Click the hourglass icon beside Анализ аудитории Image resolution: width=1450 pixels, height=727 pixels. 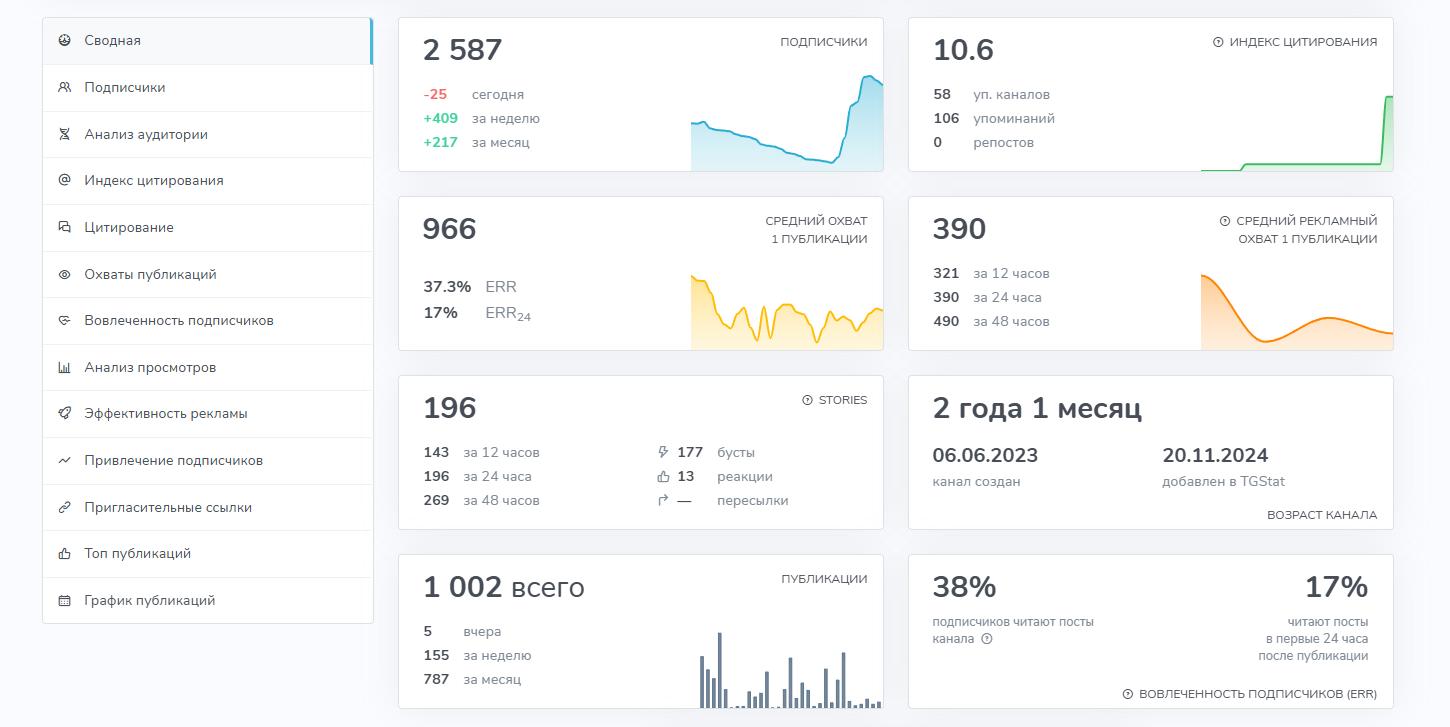point(64,134)
